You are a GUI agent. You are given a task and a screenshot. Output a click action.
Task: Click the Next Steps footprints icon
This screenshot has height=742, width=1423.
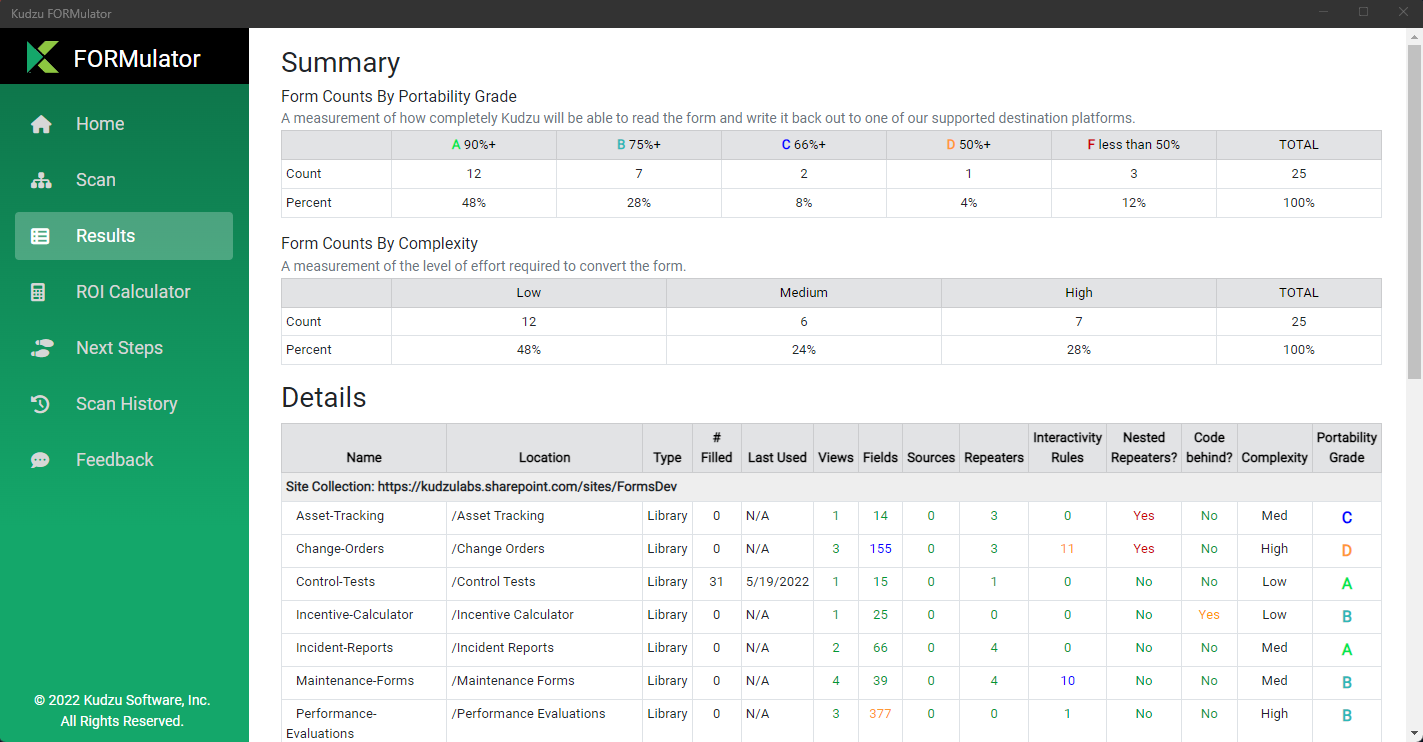coord(41,348)
